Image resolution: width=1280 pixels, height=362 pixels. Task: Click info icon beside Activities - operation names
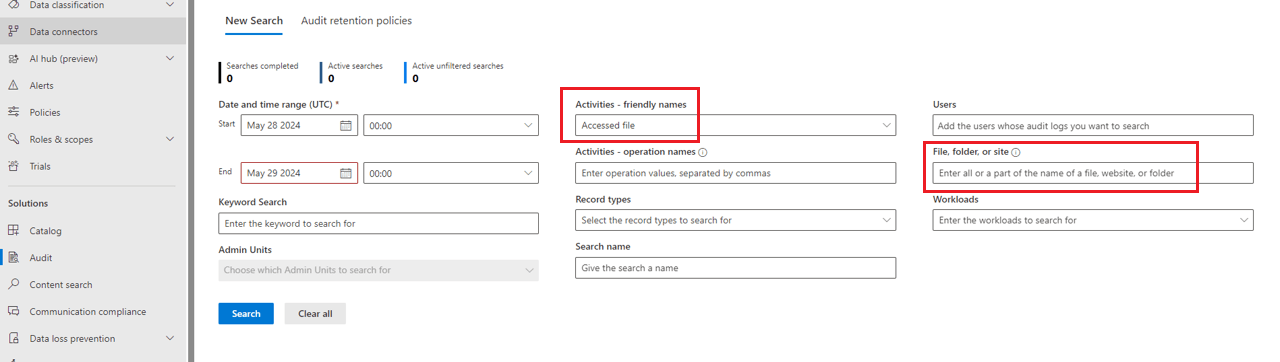703,153
